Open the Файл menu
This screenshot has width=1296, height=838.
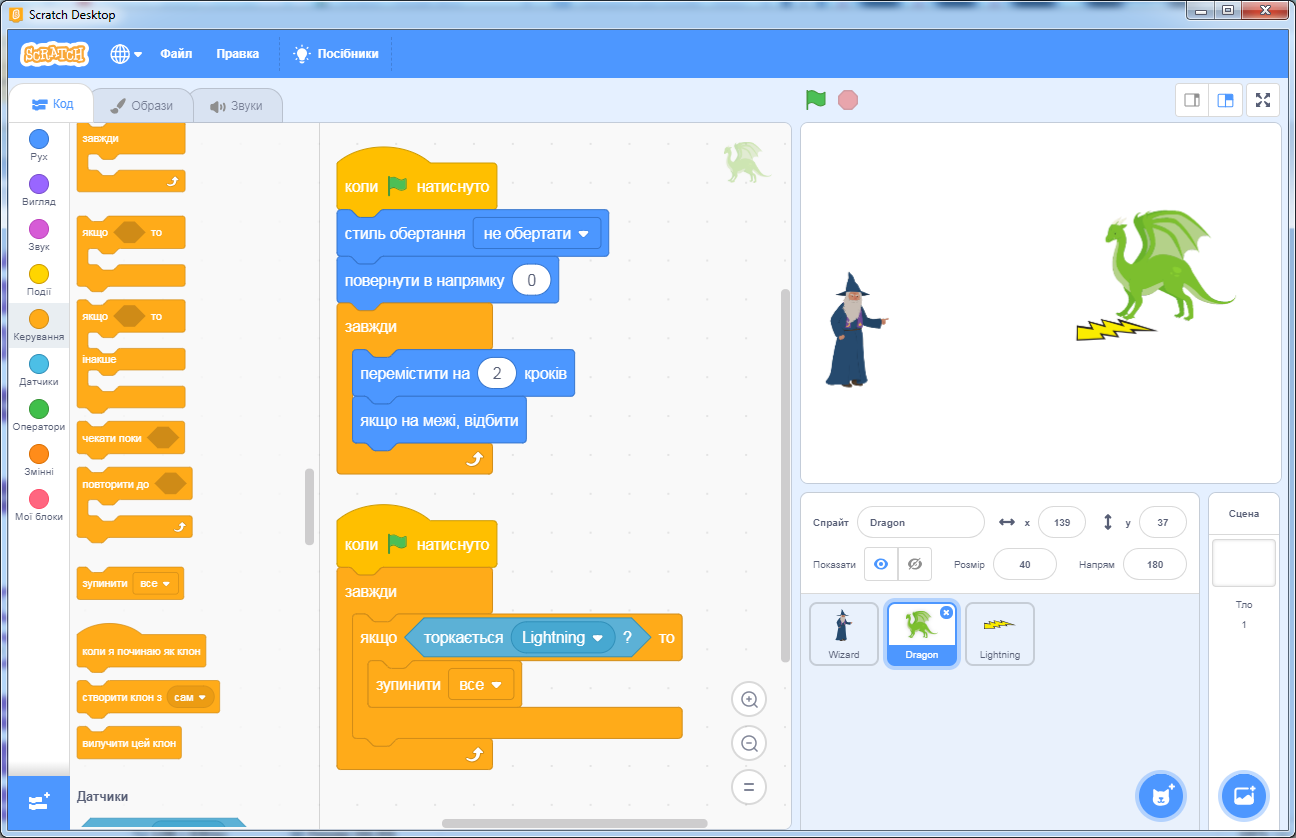point(176,54)
